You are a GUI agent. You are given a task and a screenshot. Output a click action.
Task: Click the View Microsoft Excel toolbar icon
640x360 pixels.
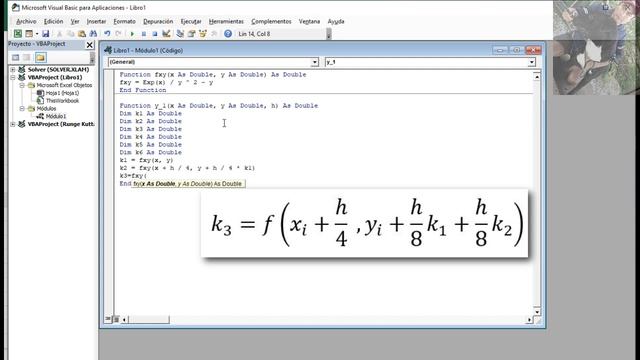pos(18,34)
